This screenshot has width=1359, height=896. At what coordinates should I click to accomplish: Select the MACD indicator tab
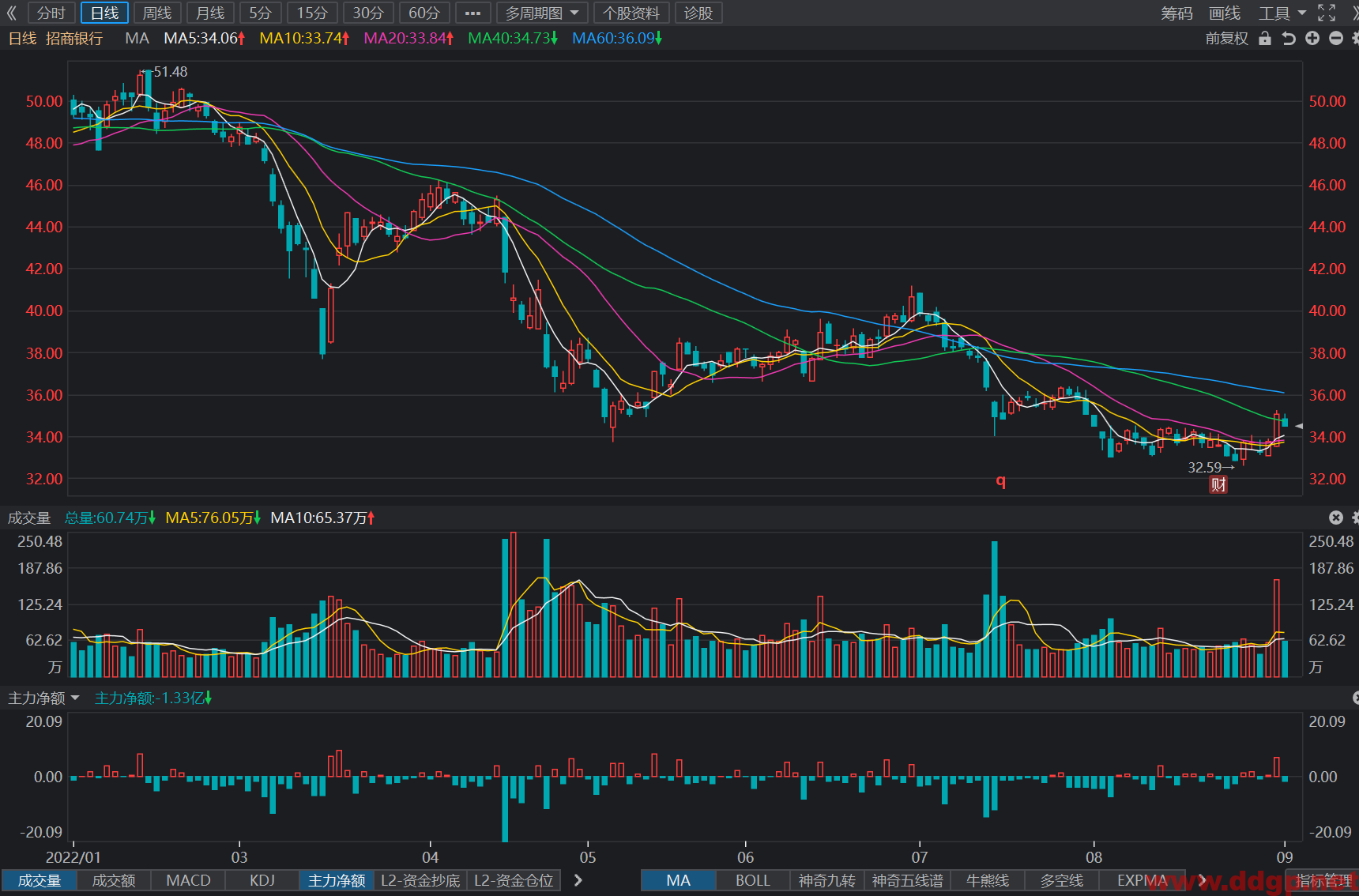pos(188,880)
